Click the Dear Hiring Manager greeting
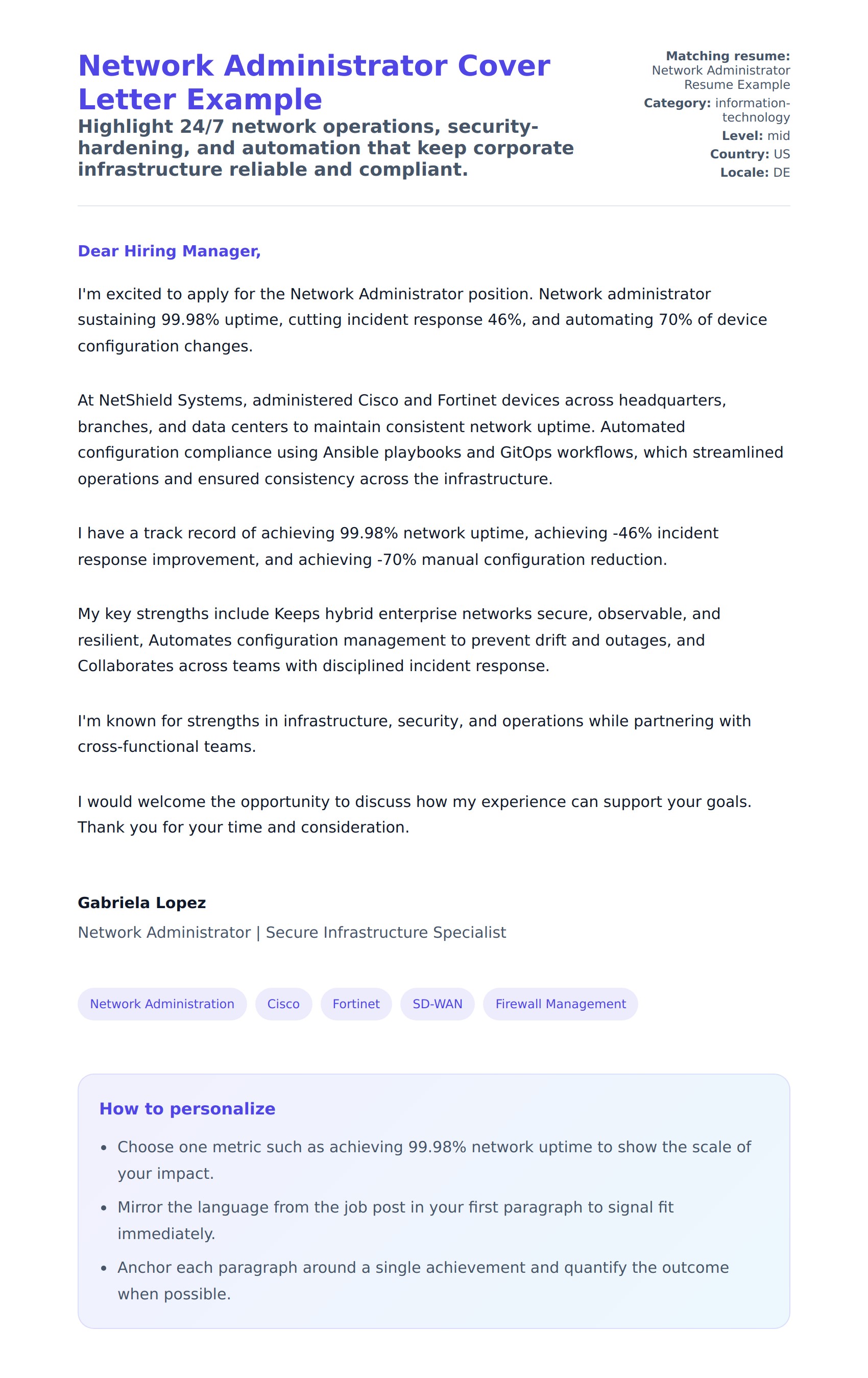This screenshot has height=1378, width=868. [x=170, y=251]
